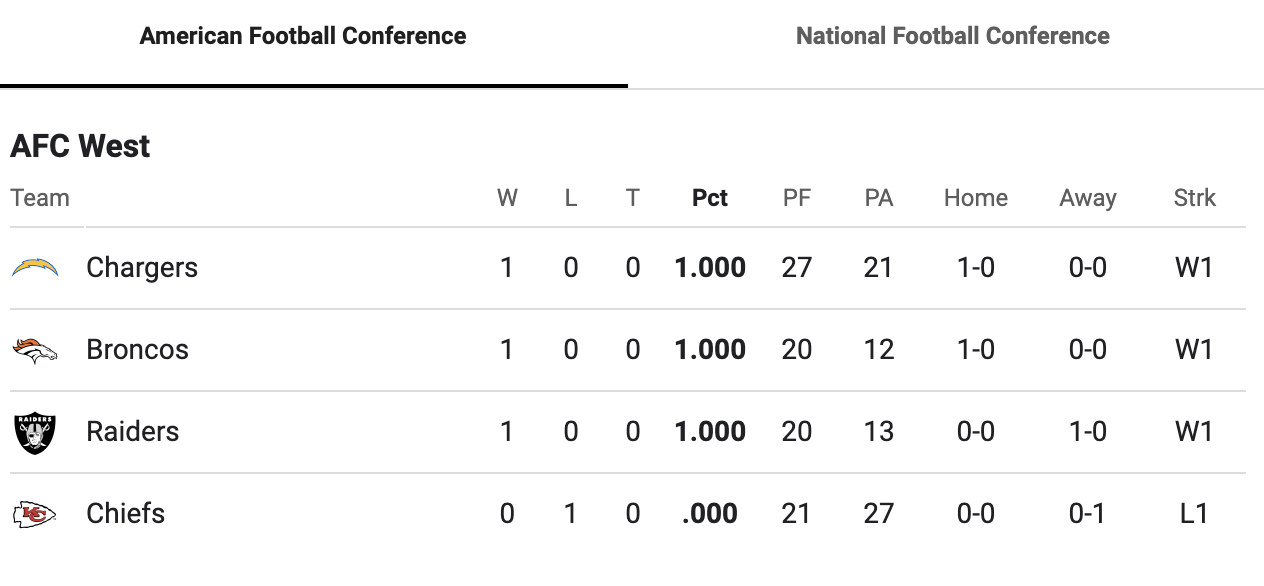Click the Strk column header
Screen dimensions: 1264x586
pyautogui.click(x=1194, y=198)
